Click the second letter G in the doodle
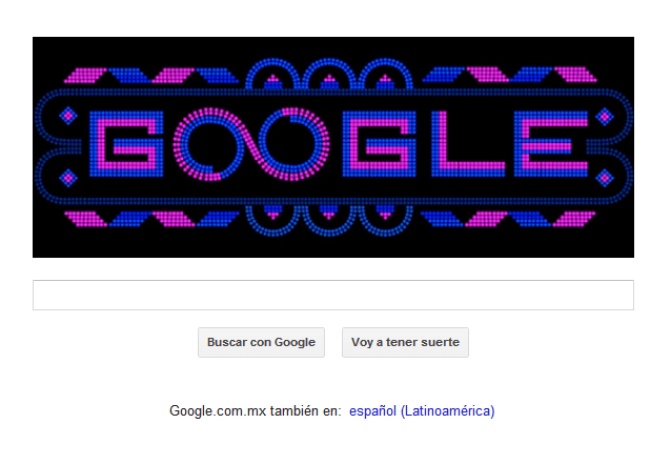Viewport: 650px width, 464px height. pyautogui.click(x=379, y=143)
